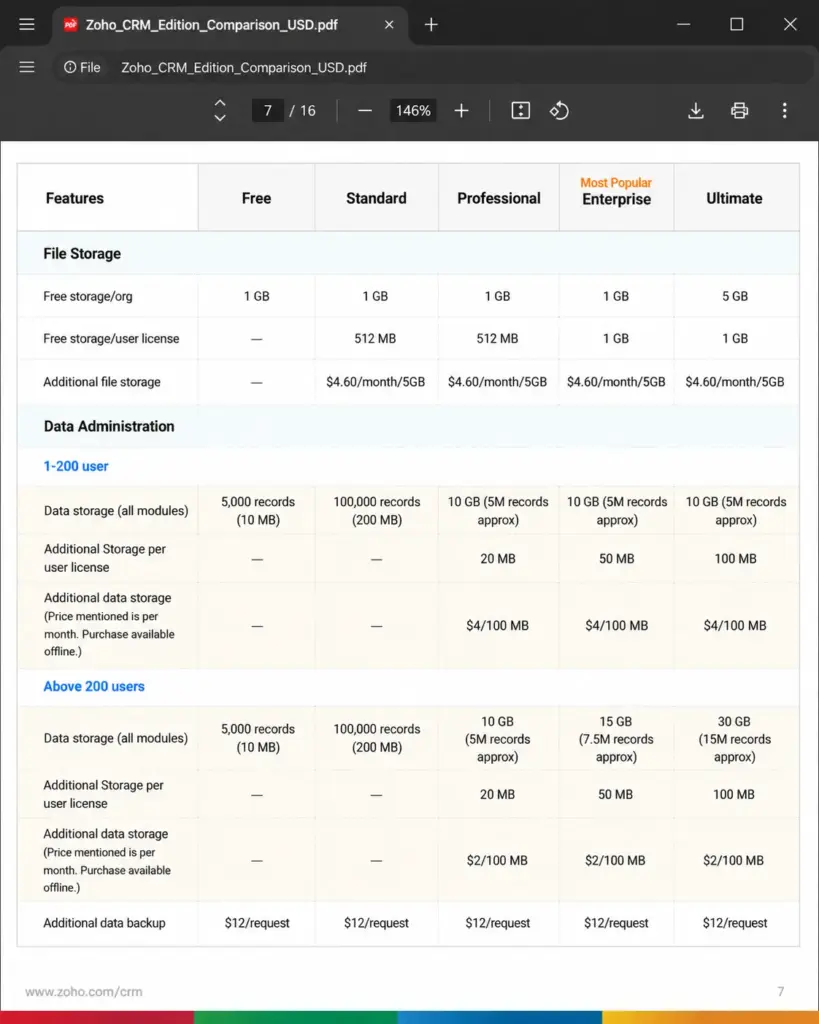Click the $4/100 MB cell under Professional

click(498, 626)
